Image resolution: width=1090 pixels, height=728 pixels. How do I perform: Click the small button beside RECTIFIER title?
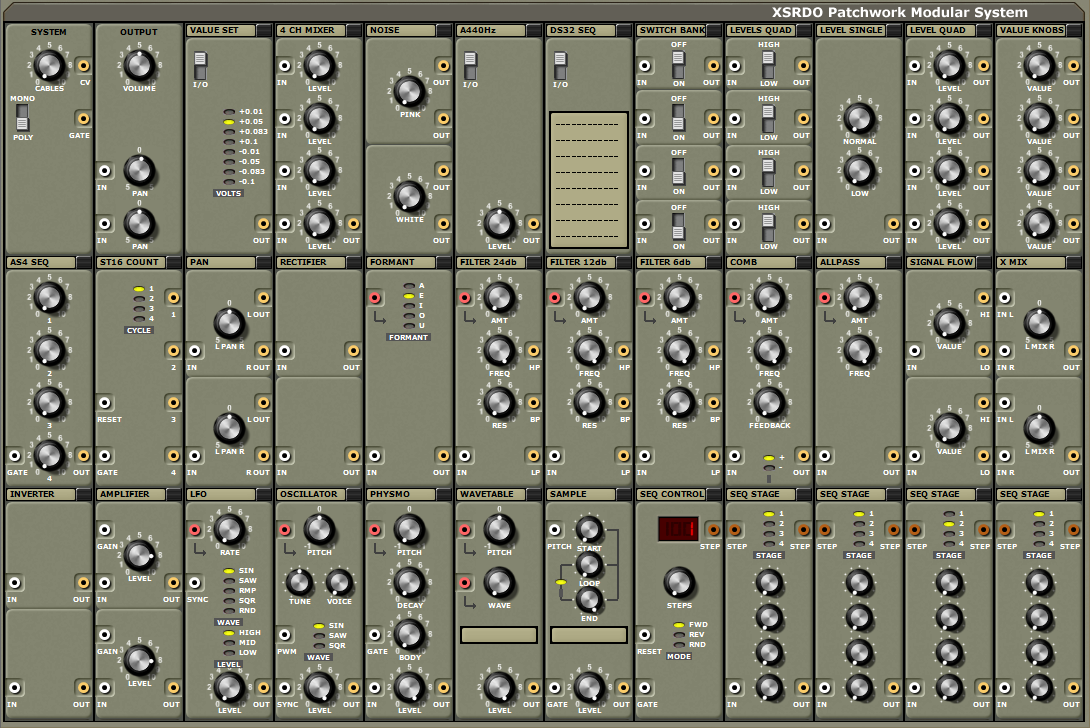[355, 262]
